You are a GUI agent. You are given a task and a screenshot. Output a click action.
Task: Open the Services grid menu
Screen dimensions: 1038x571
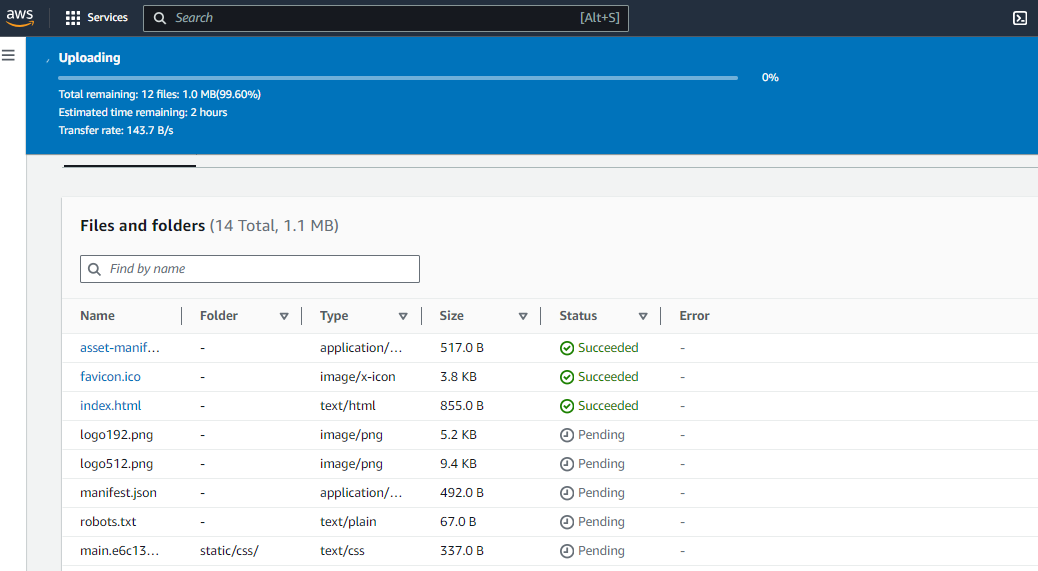pos(97,18)
